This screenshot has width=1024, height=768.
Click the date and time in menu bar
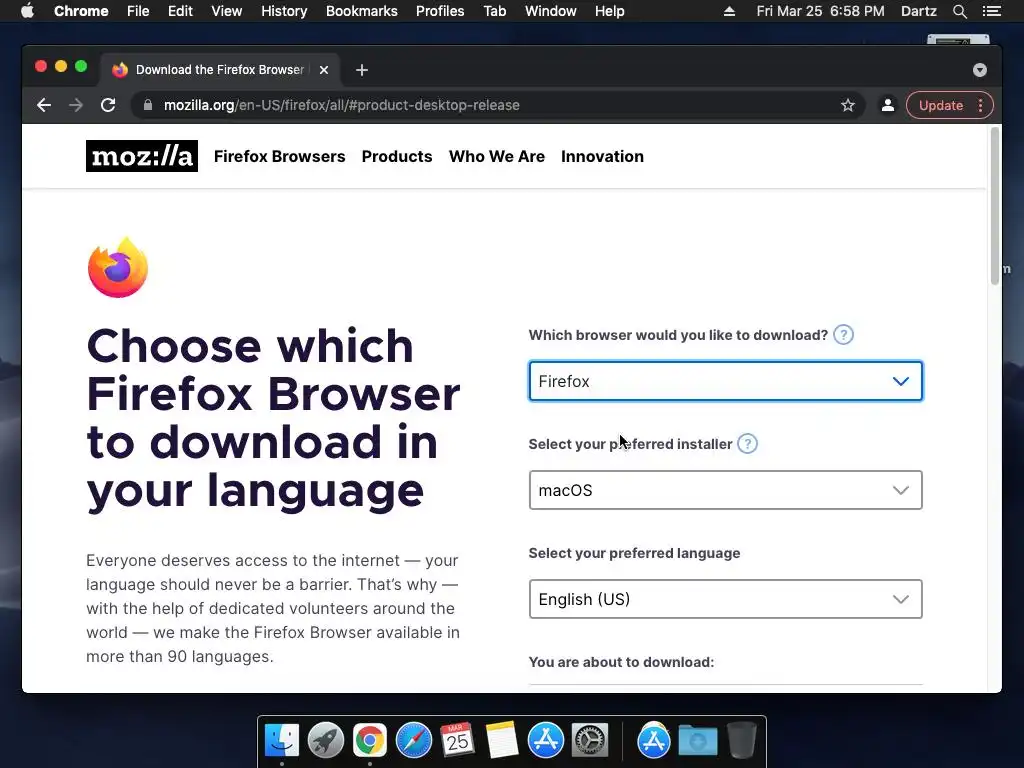[x=820, y=11]
